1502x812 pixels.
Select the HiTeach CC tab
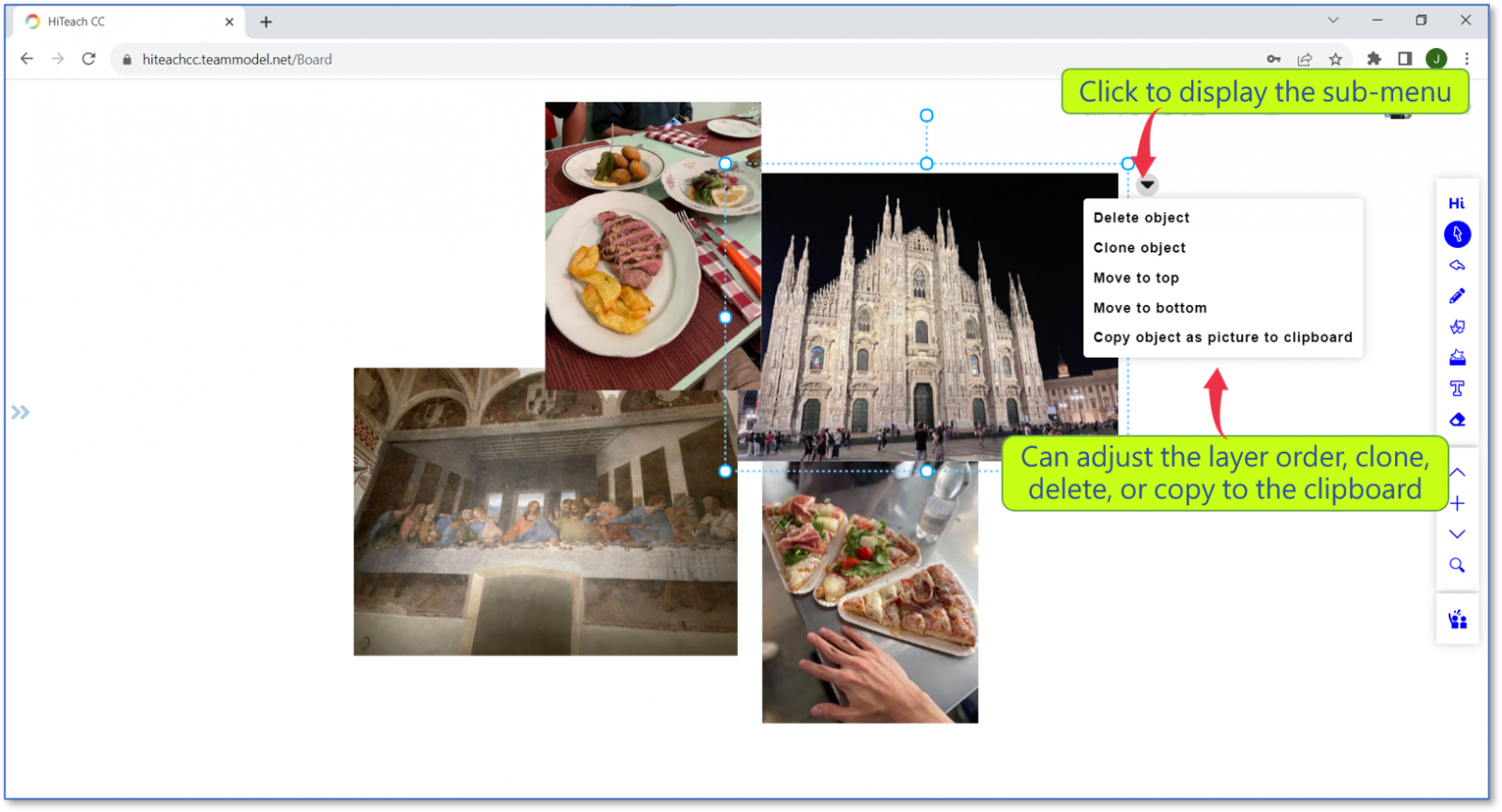130,22
